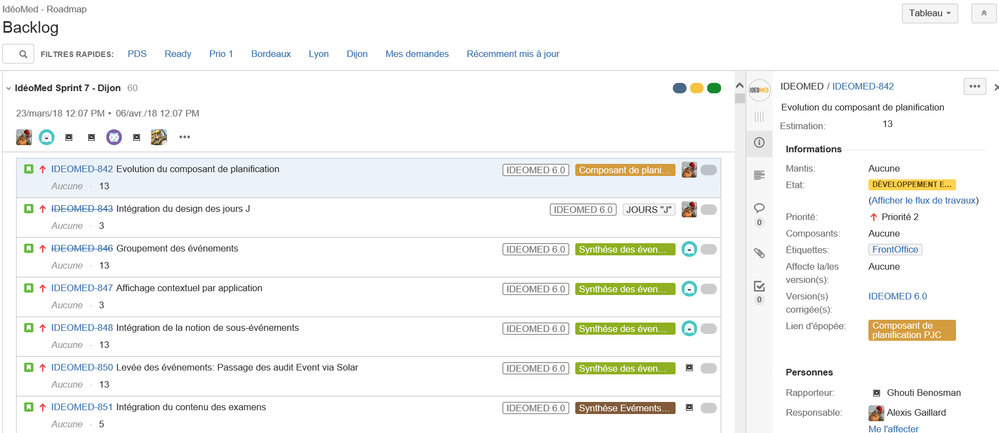999x433 pixels.
Task: Select the red-hat photo avatar in sprint header
Action: click(24, 137)
